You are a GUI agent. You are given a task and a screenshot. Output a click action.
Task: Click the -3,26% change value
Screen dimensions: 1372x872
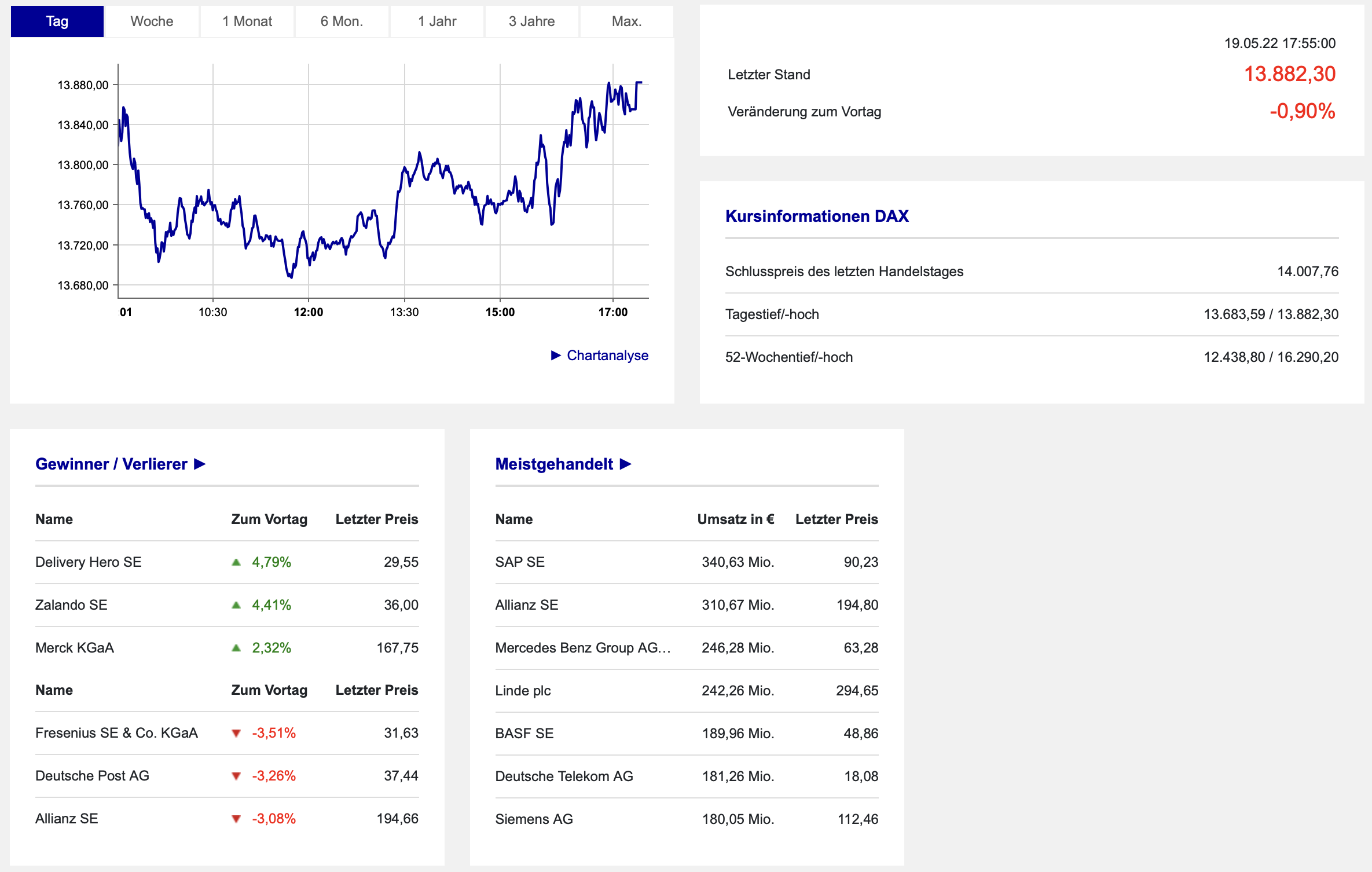coord(274,776)
